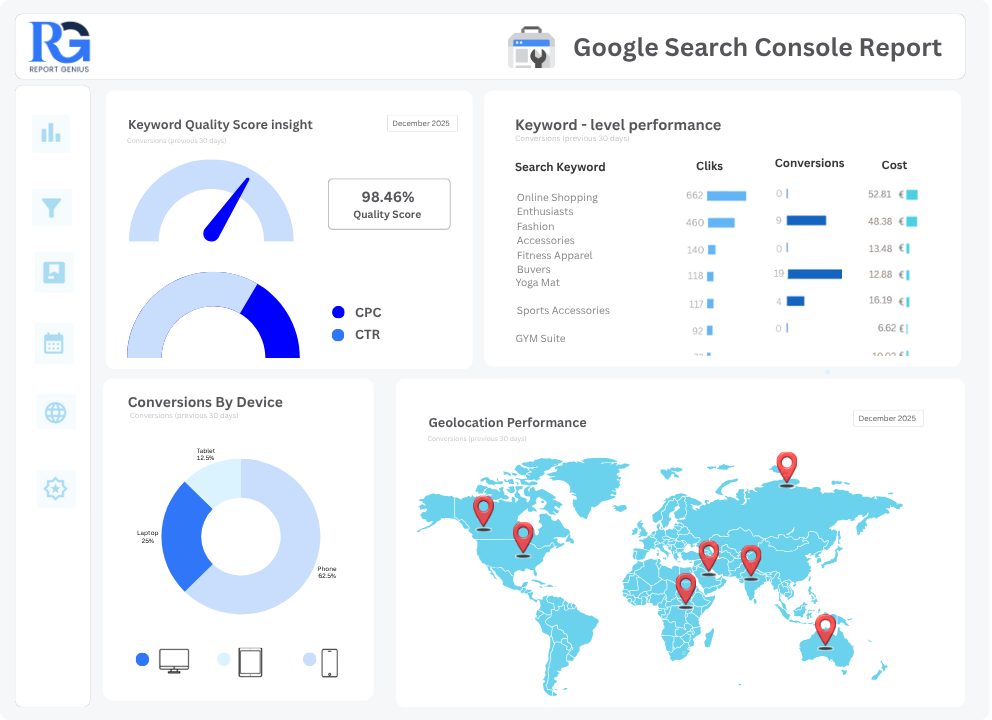The width and height of the screenshot is (992, 720).
Task: Click the 98.46% Quality Score box
Action: click(x=389, y=204)
